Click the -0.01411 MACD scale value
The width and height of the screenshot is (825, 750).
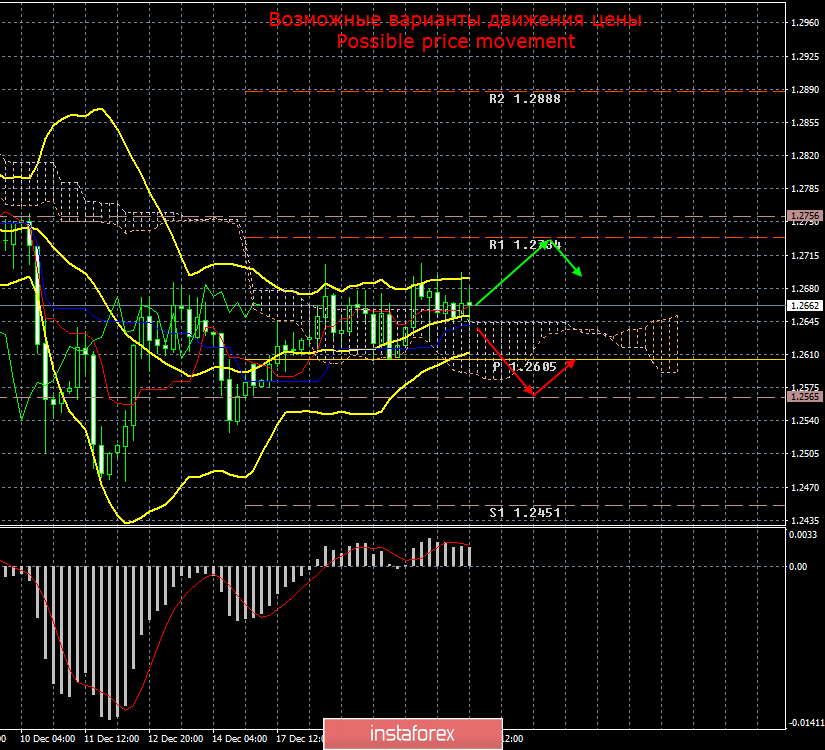point(806,723)
